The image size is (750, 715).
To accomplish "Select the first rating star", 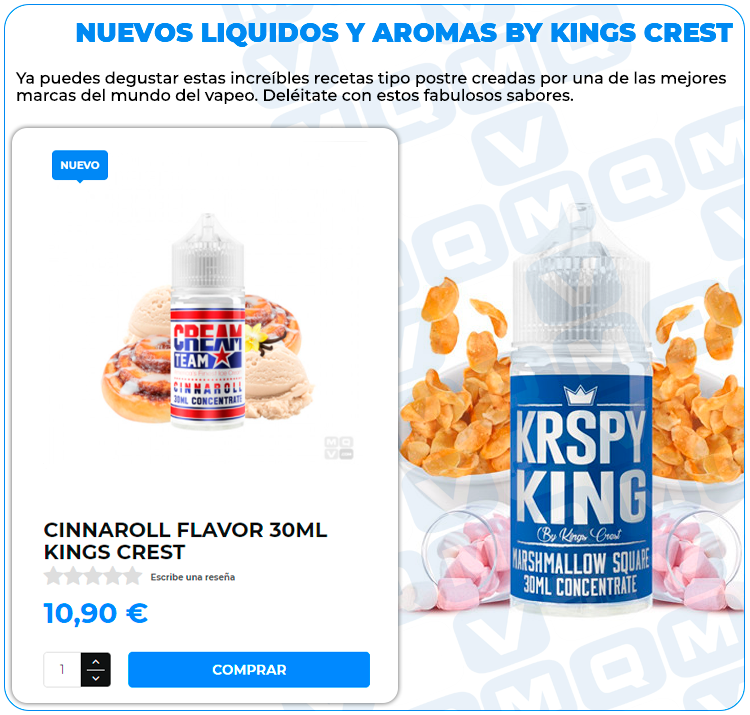I will tap(53, 576).
